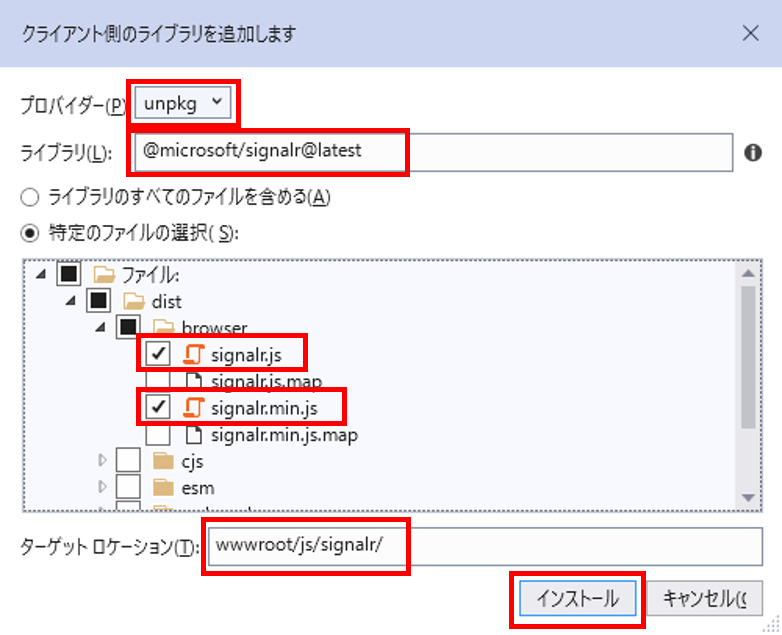782x635 pixels.
Task: Click the signalr.min.js.map file icon
Action: [194, 435]
